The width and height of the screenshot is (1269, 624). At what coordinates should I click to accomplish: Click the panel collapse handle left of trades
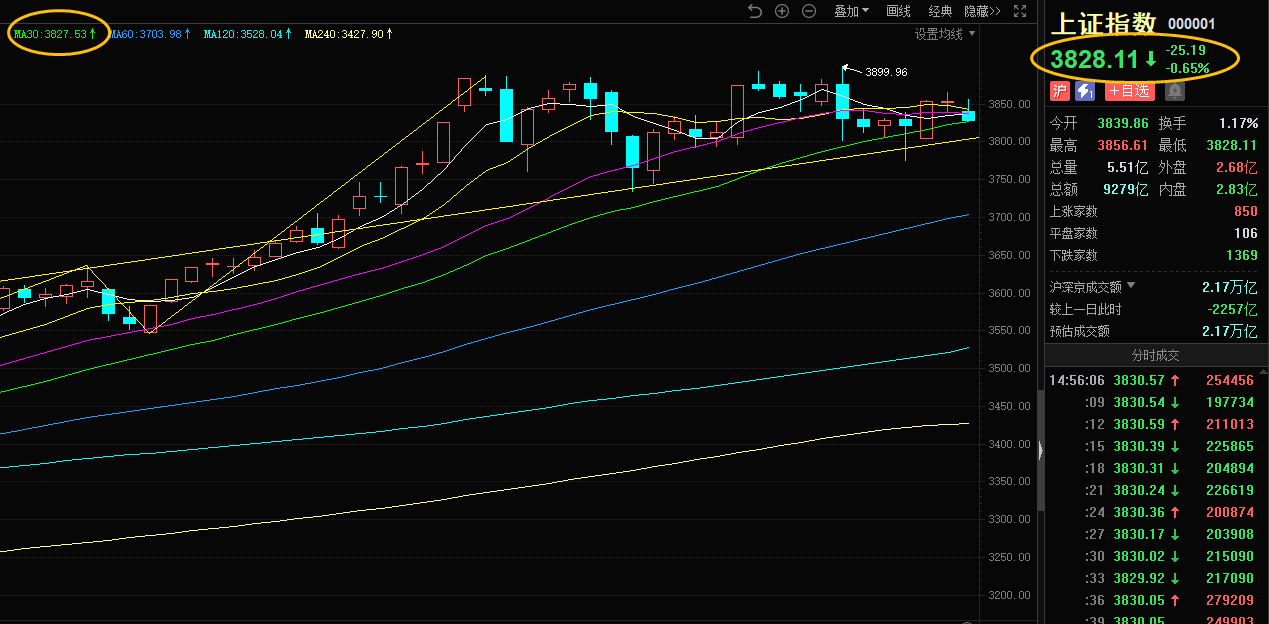[x=1040, y=451]
